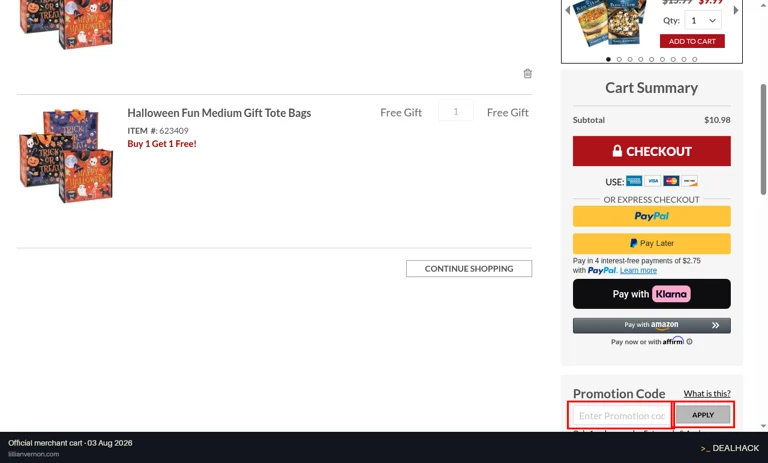Delete item using the trash can icon
Viewport: 768px width, 463px height.
tap(528, 73)
